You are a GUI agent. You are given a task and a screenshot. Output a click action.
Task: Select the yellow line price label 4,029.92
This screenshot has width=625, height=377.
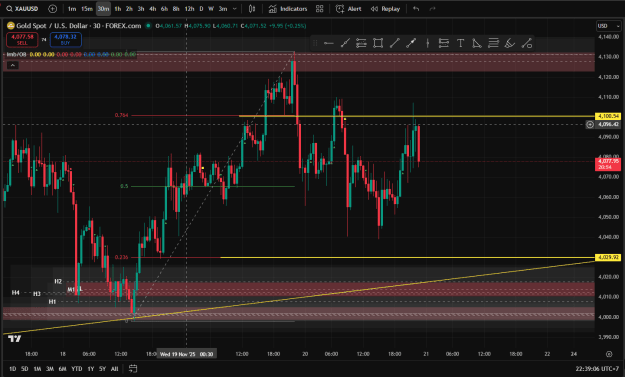[x=608, y=257]
